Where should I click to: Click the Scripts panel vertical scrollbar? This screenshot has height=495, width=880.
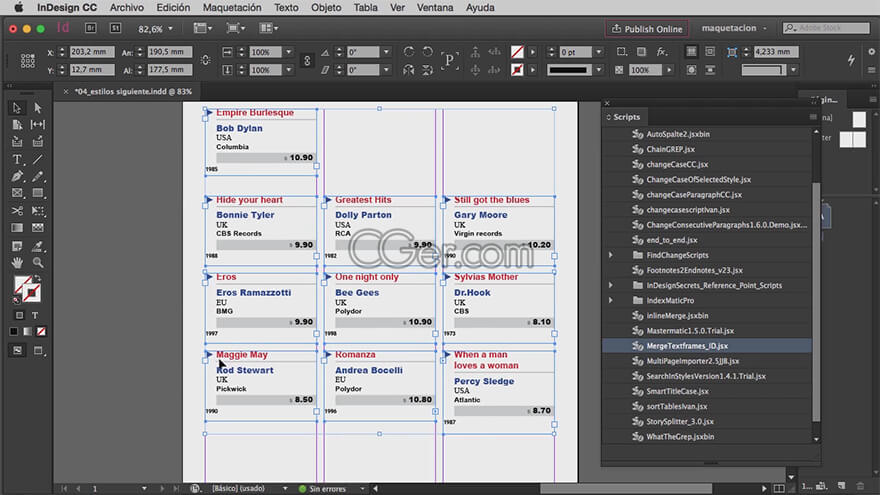point(816,302)
